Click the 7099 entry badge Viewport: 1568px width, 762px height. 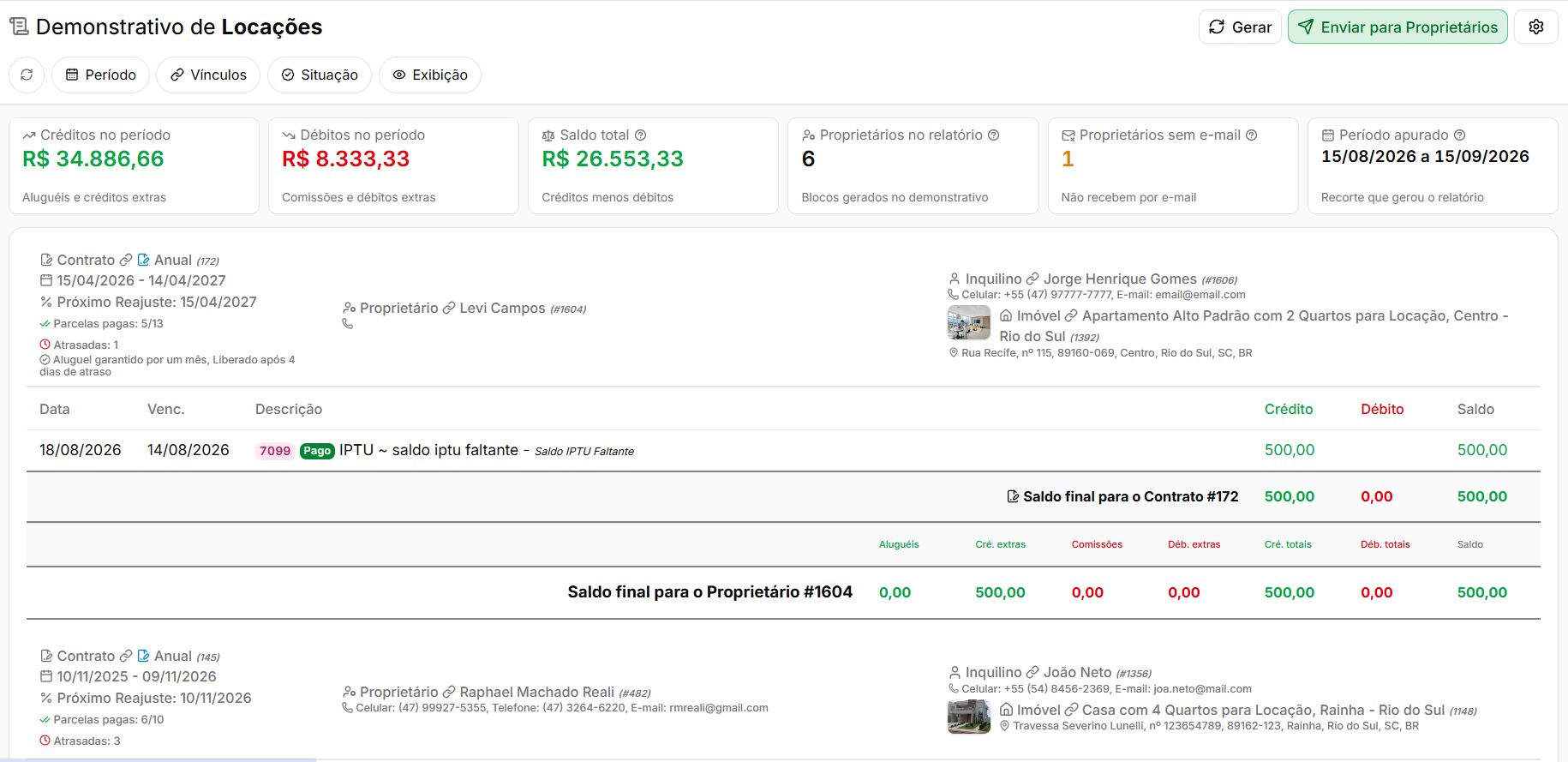(275, 451)
